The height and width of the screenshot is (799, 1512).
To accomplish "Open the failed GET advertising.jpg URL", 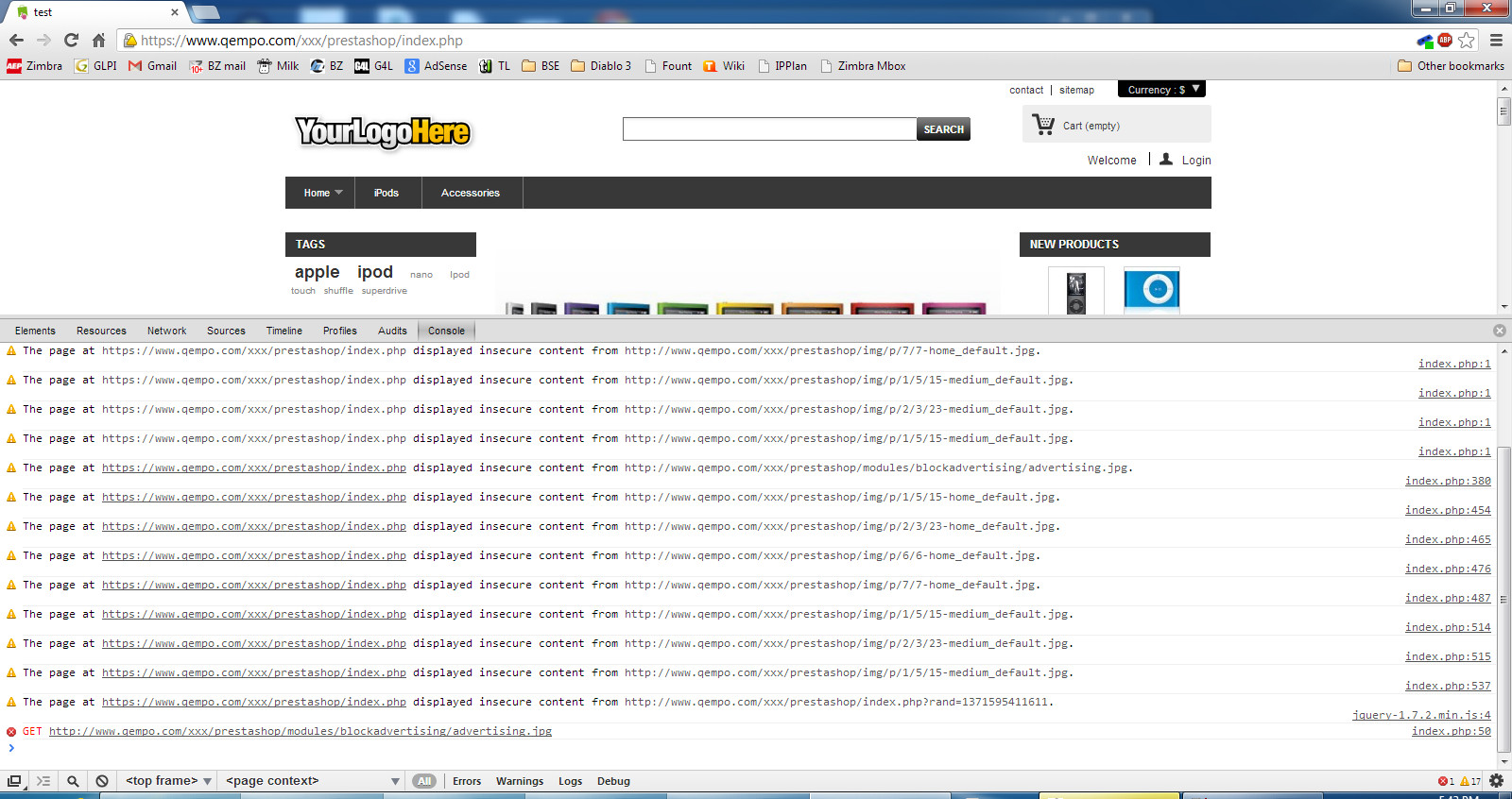I will (x=301, y=731).
